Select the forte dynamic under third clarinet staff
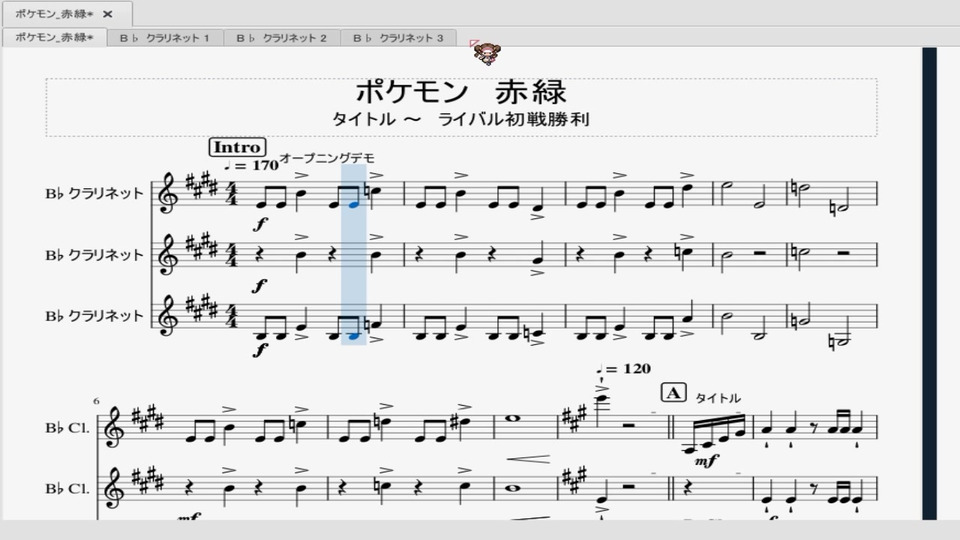The image size is (960, 540). click(260, 350)
